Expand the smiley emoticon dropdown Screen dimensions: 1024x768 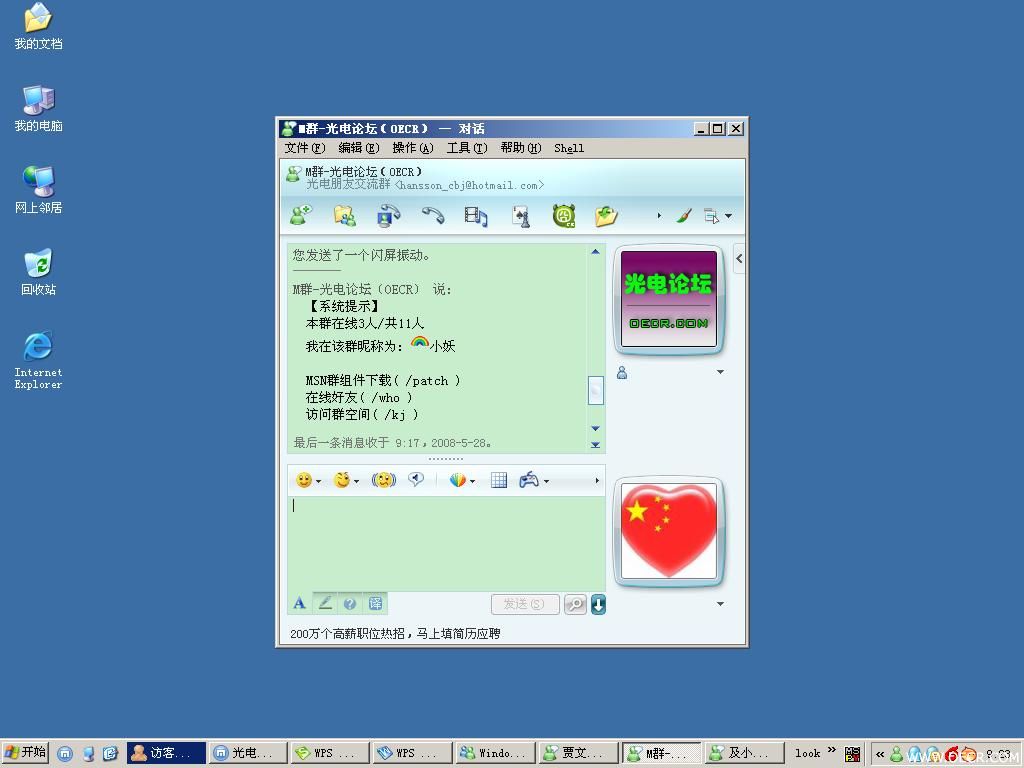tap(319, 481)
